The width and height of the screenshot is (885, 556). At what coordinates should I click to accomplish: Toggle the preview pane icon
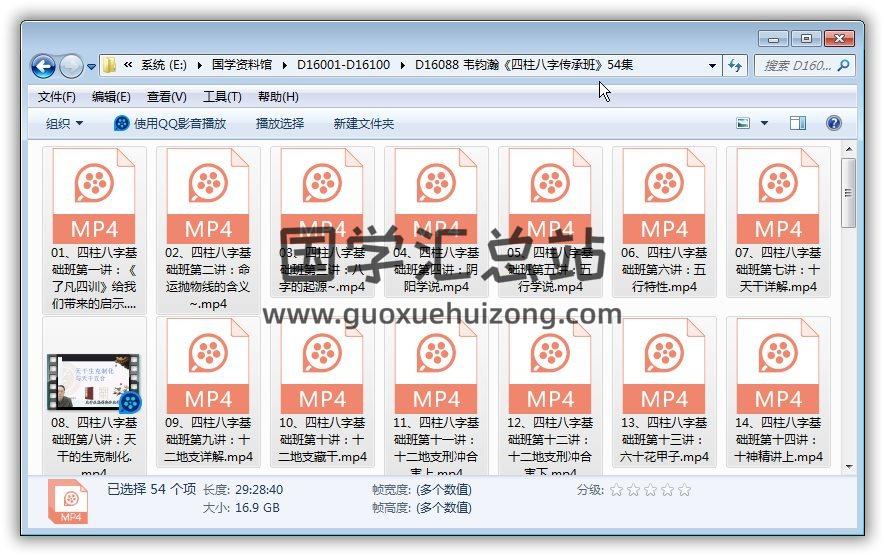[x=797, y=123]
